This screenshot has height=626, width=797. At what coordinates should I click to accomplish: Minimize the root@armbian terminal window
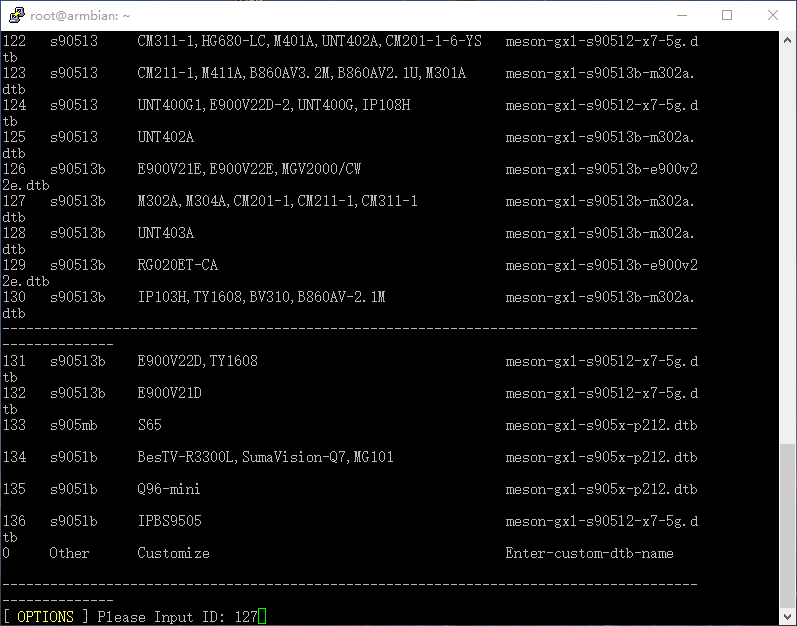pos(681,15)
